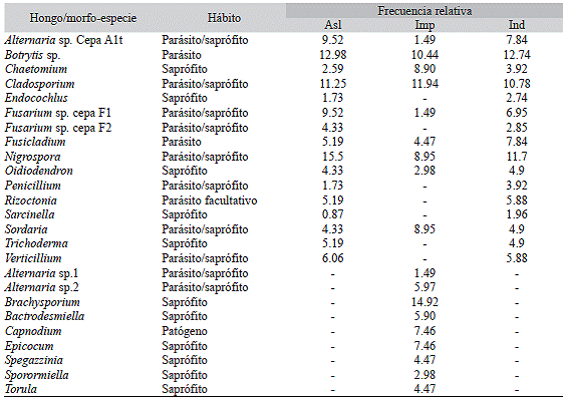
Task: Select the Patógeno habit for Capnodium
Action: (x=184, y=331)
